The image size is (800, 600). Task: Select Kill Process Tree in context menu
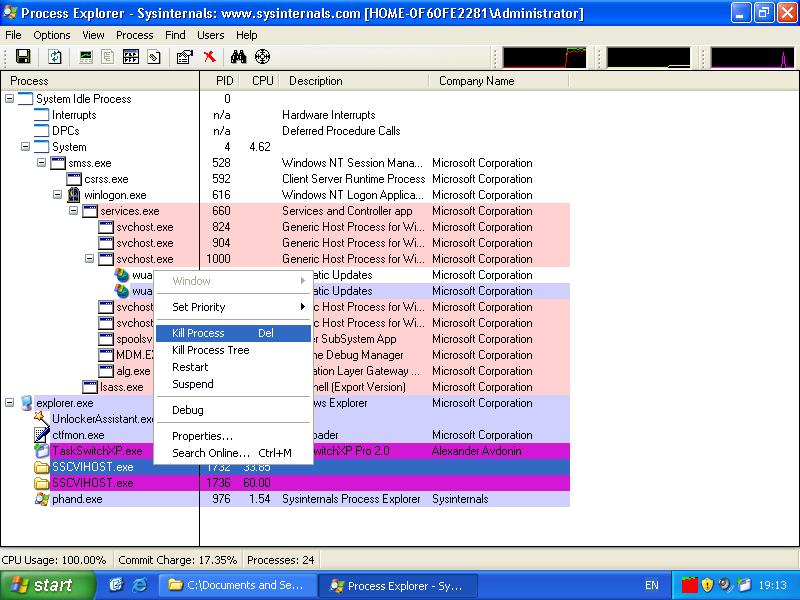tap(234, 350)
